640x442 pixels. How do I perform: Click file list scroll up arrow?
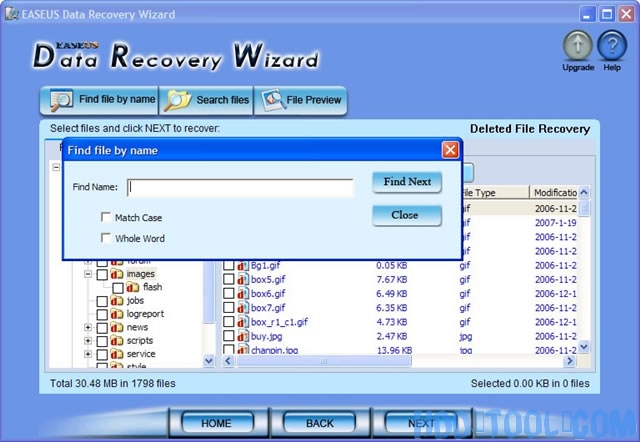pyautogui.click(x=584, y=192)
